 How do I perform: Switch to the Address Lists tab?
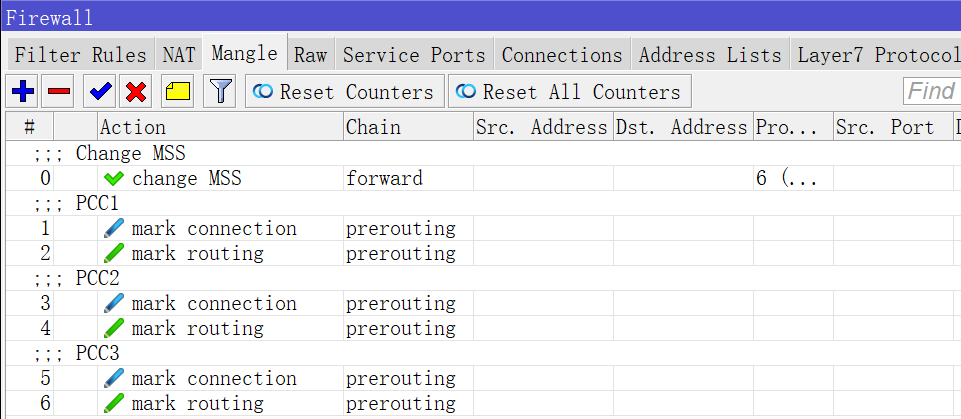click(710, 55)
